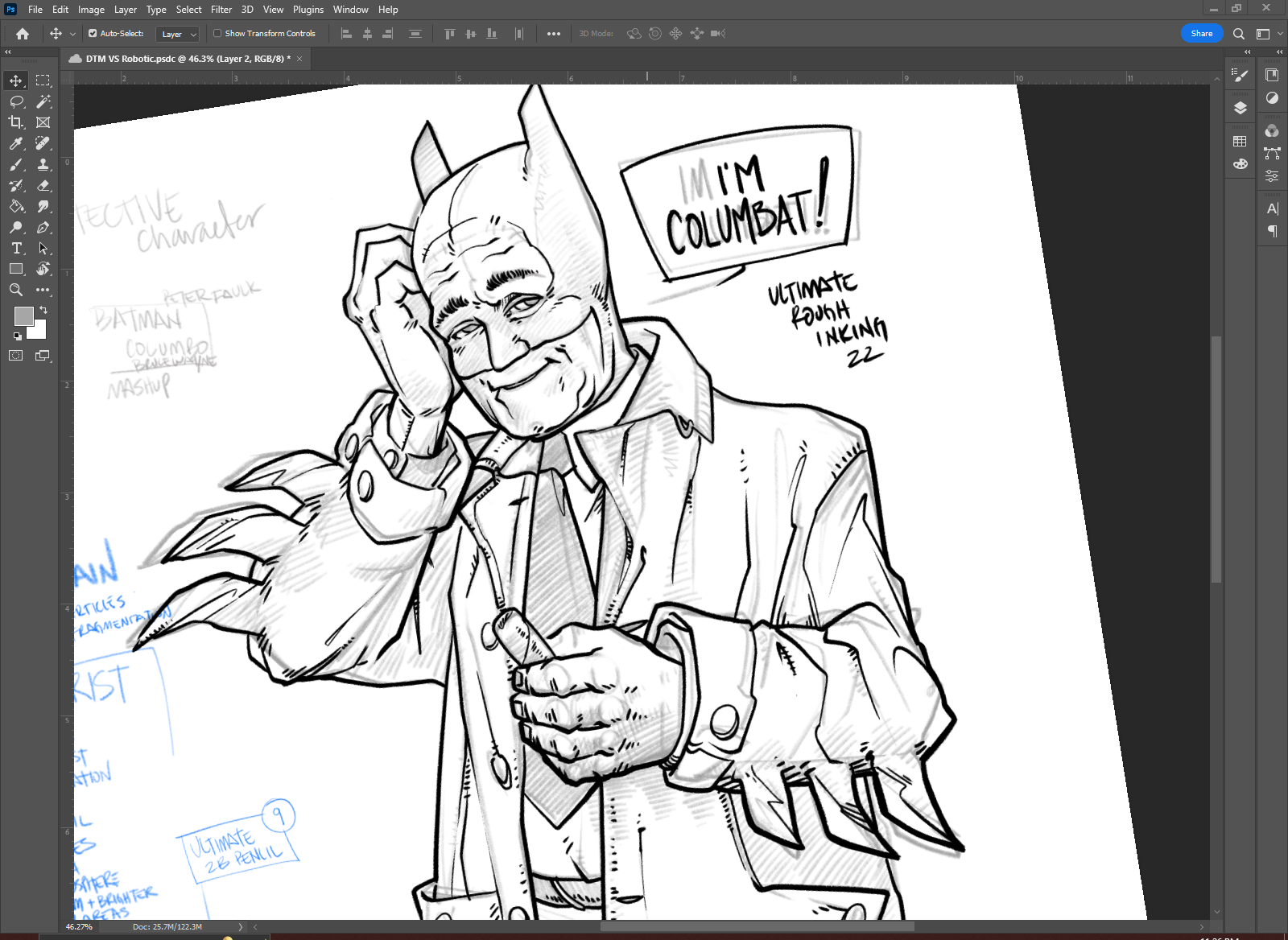Viewport: 1288px width, 940px height.
Task: Select the Horizontal Type tool
Action: click(x=16, y=248)
